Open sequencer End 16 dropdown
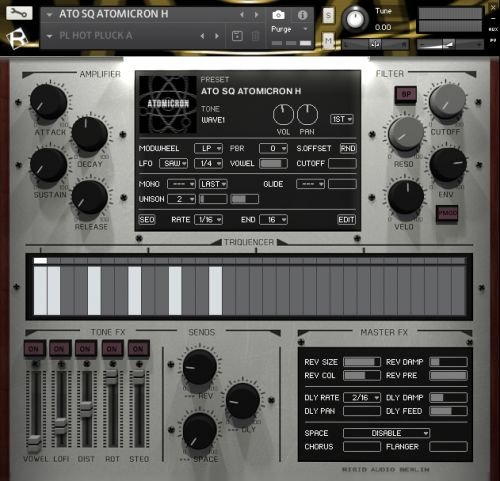This screenshot has height=481, width=500. pos(273,220)
